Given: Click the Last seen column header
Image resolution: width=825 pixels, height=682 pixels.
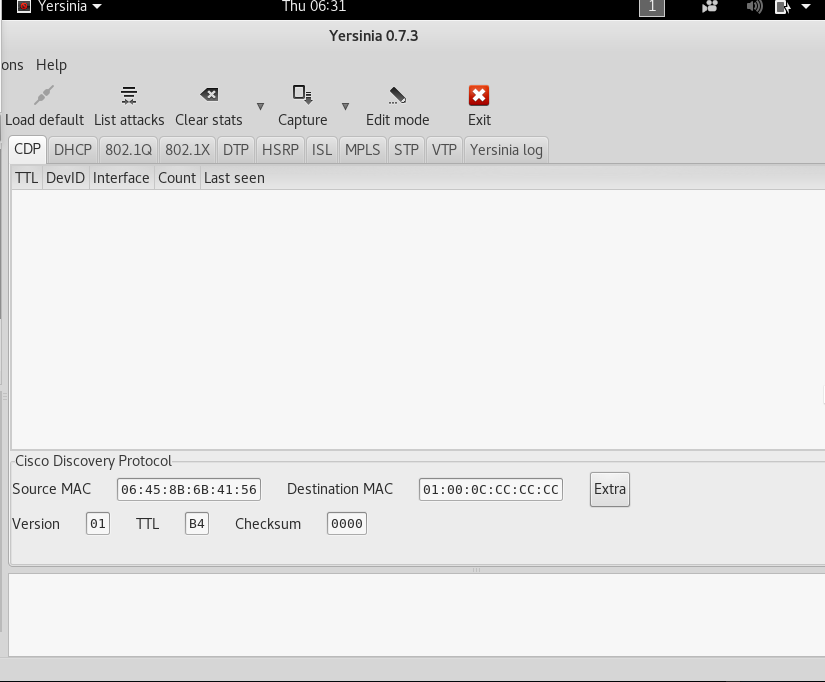Looking at the screenshot, I should 234,178.
